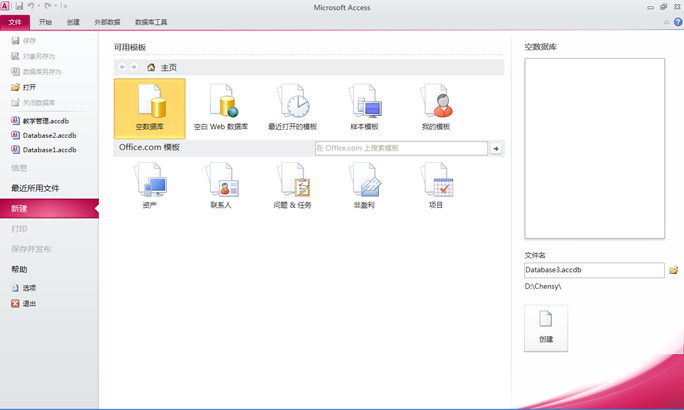This screenshot has height=410, width=684.
Task: Click 退出 to exit Access
Action: pyautogui.click(x=24, y=304)
